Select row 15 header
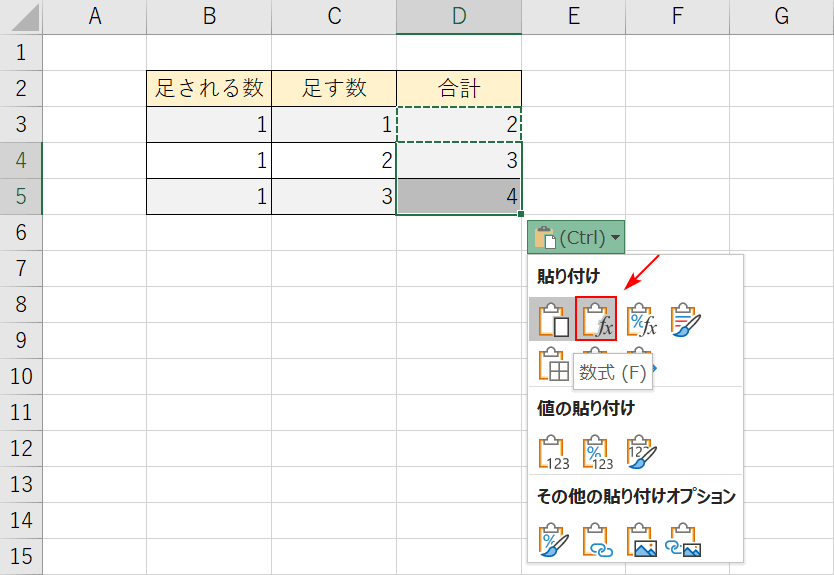 coord(21,556)
